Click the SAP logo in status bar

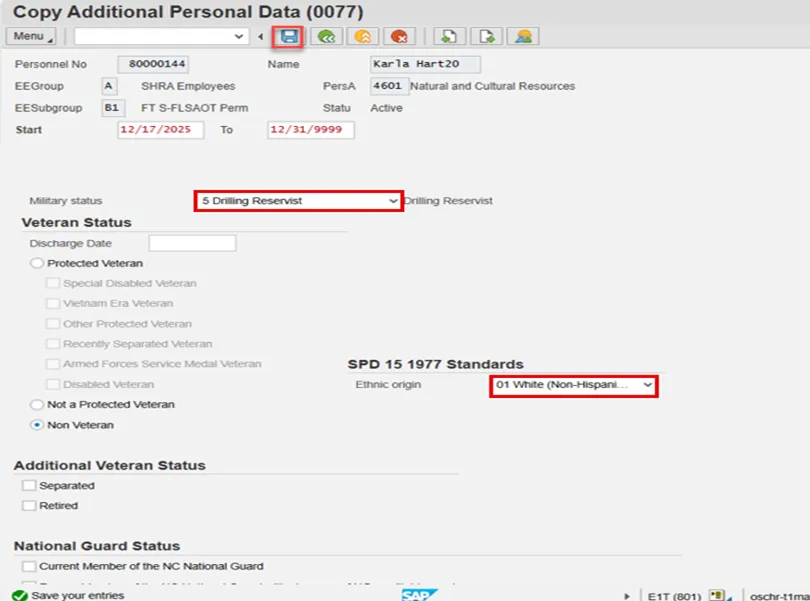tap(419, 595)
